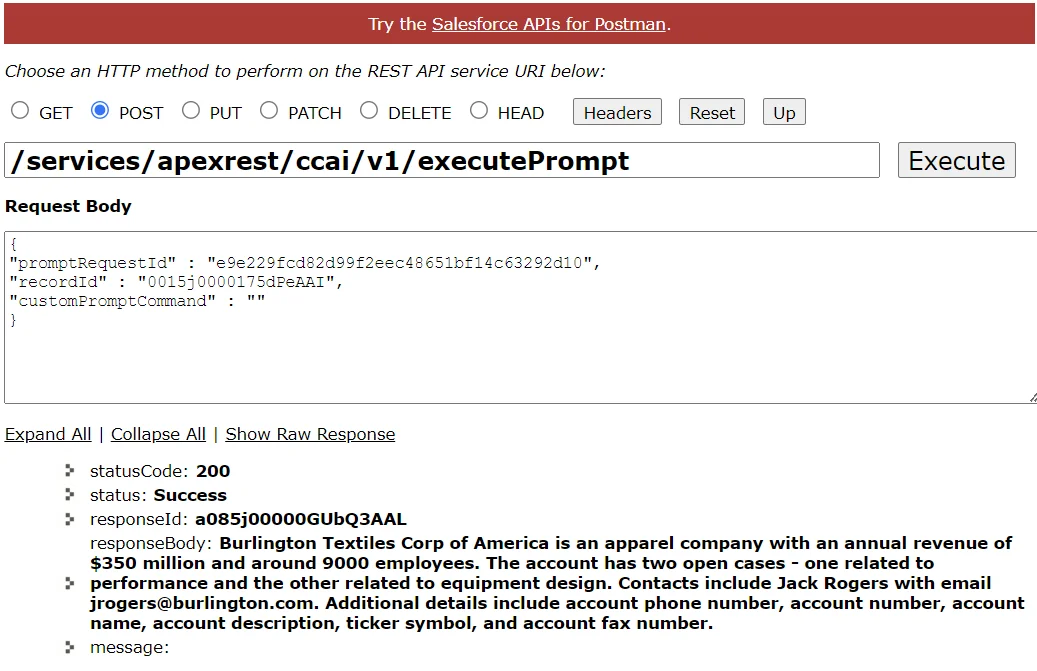Click the statusCode node bullet icon
Viewport: 1037px width, 671px height.
point(70,470)
